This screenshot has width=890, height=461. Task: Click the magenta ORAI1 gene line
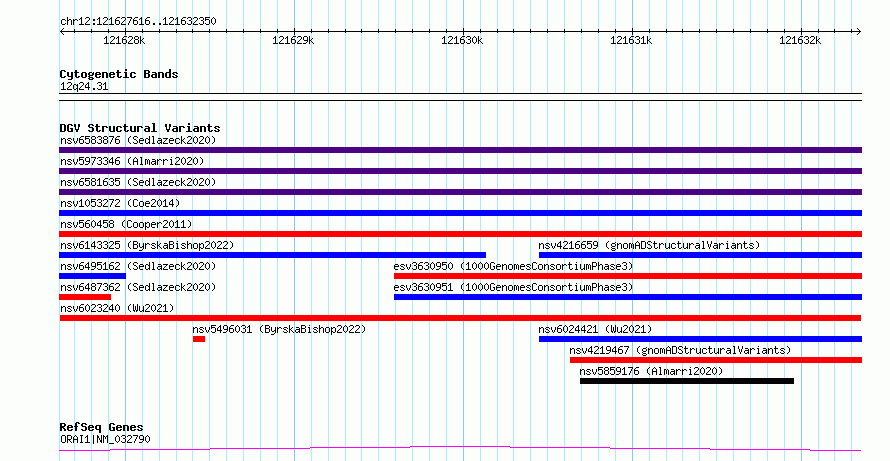point(460,449)
